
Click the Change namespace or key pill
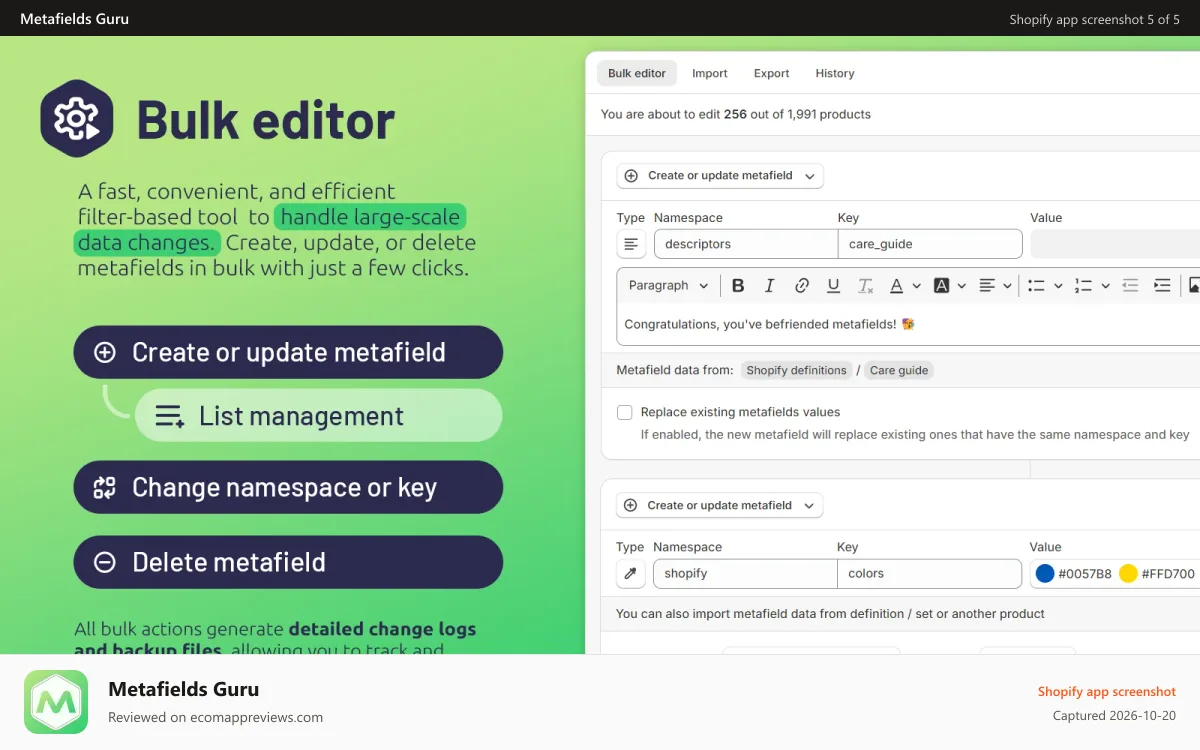(288, 487)
